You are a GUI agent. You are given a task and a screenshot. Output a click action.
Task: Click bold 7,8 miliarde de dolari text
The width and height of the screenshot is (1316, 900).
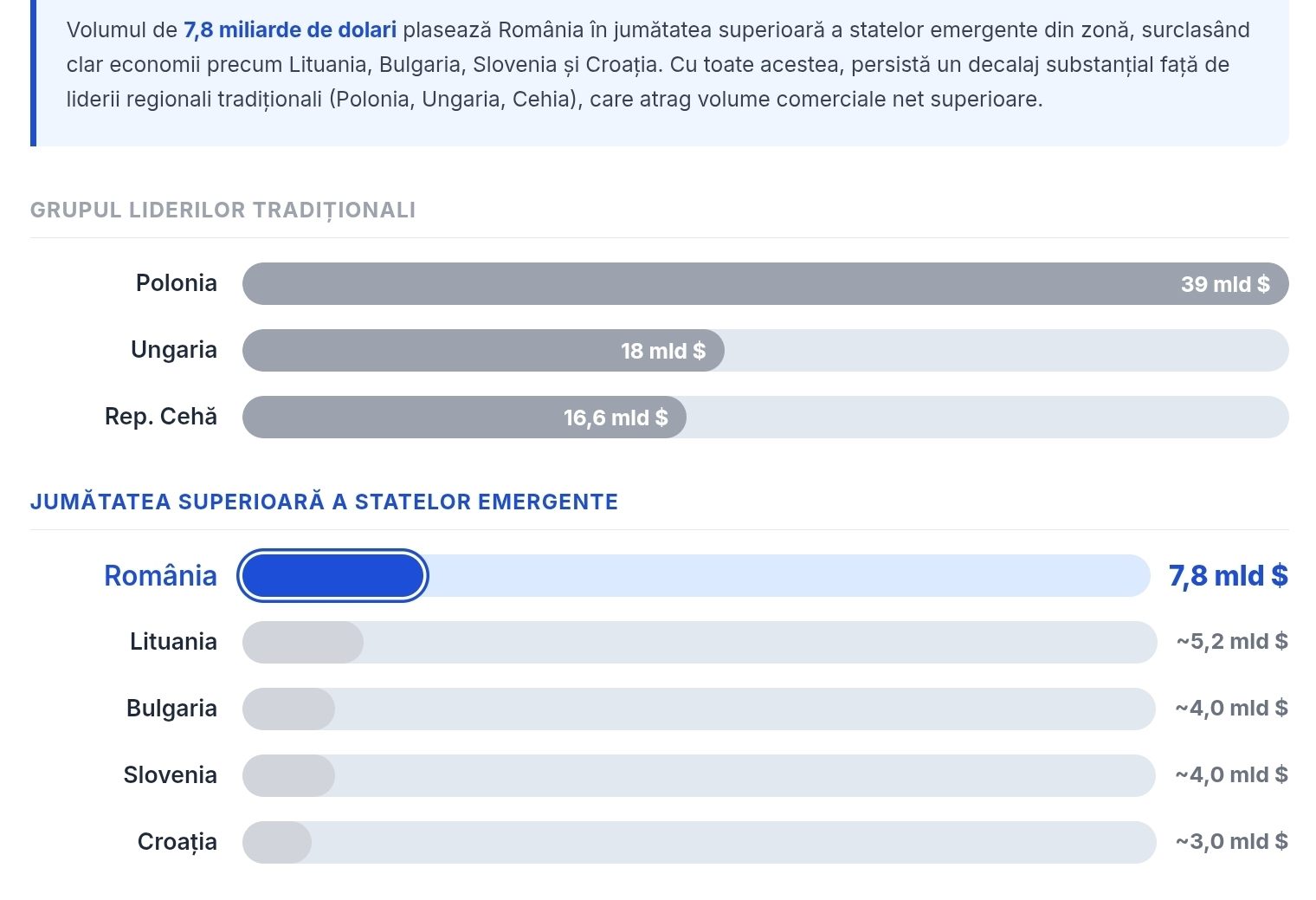(x=290, y=30)
